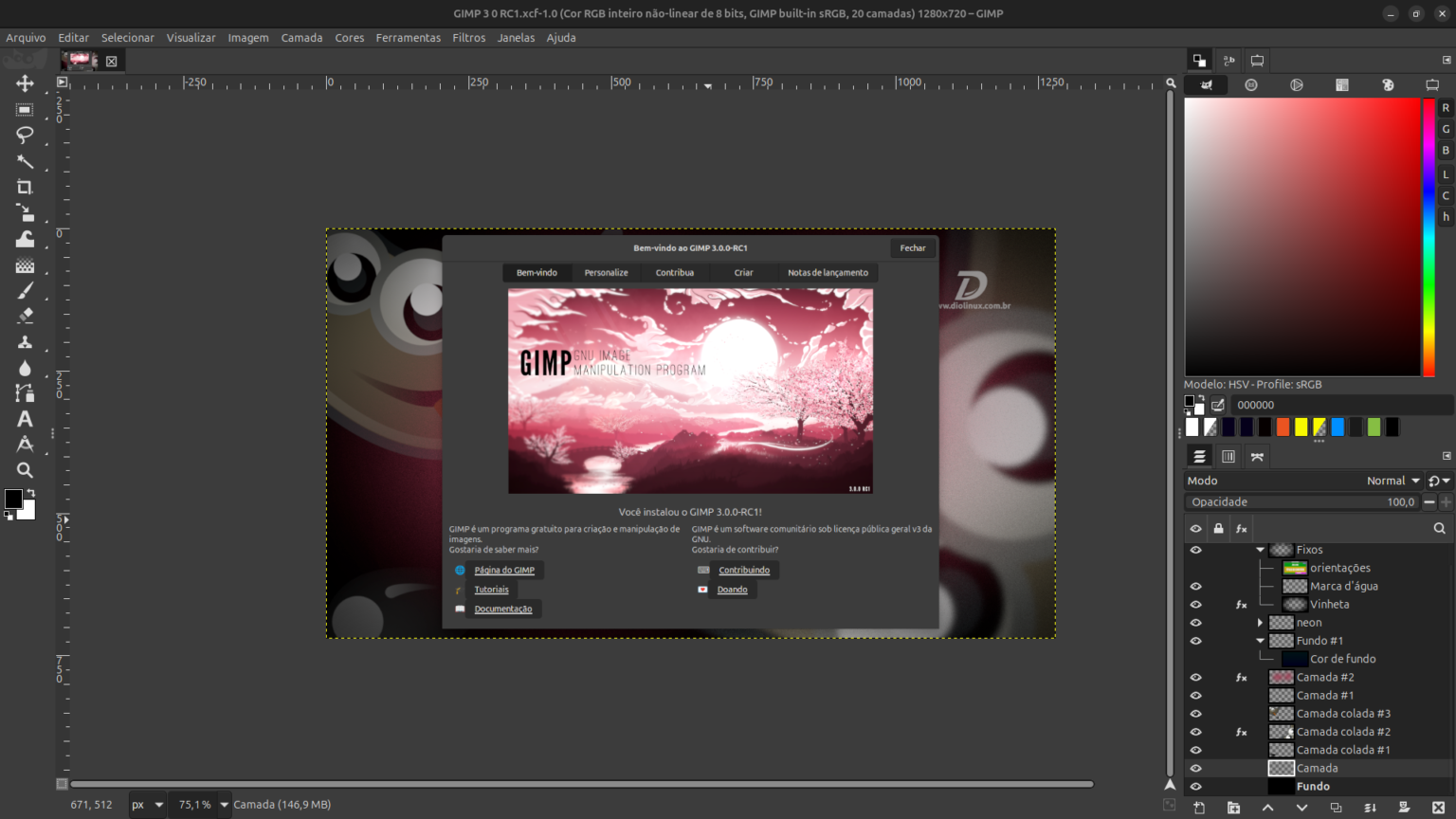Create a new layer in the Layers panel
This screenshot has width=1456, height=819.
tap(1200, 807)
